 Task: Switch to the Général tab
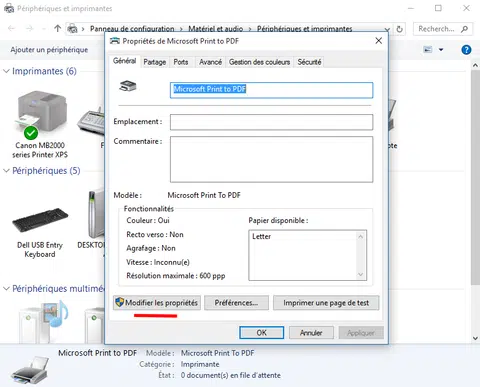(124, 61)
